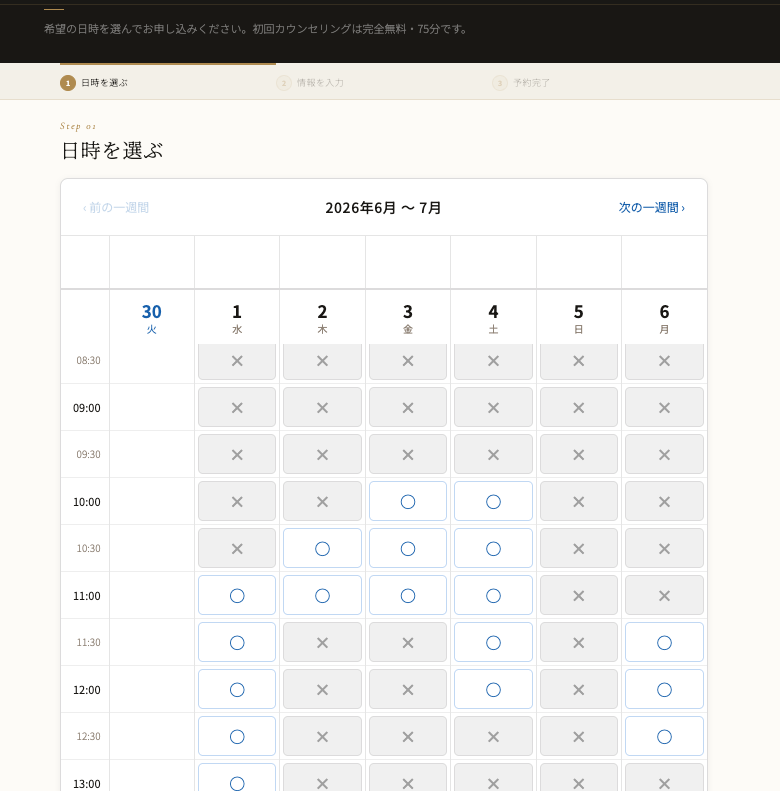This screenshot has width=780, height=791.
Task: Select step 2 情報を入力 tab
Action: tap(310, 83)
